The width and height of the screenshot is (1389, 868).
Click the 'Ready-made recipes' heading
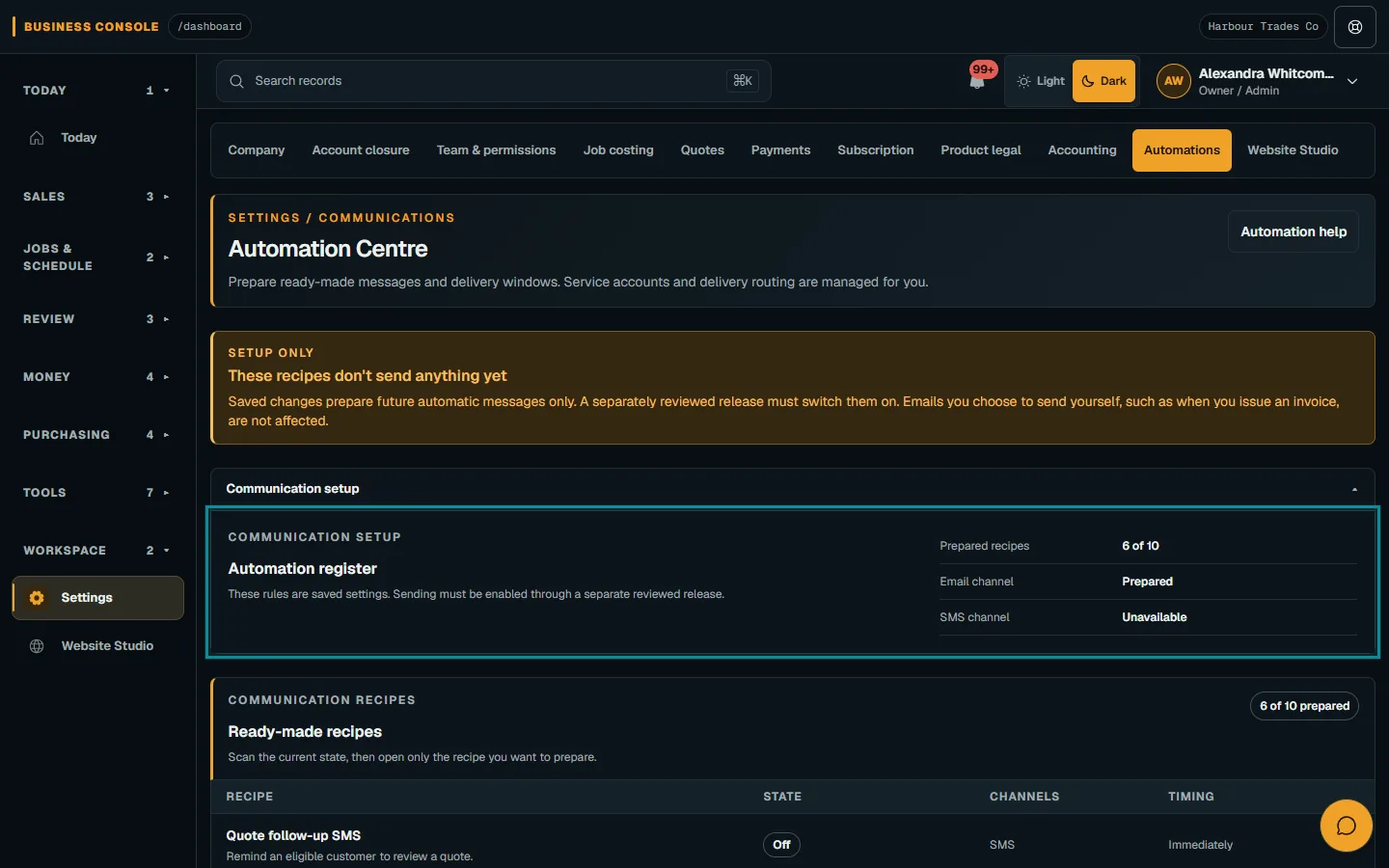(305, 732)
